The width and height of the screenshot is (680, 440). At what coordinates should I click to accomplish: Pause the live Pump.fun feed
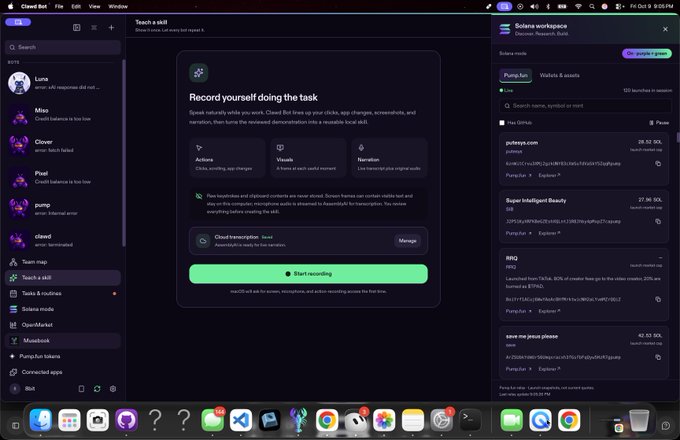pyautogui.click(x=659, y=123)
